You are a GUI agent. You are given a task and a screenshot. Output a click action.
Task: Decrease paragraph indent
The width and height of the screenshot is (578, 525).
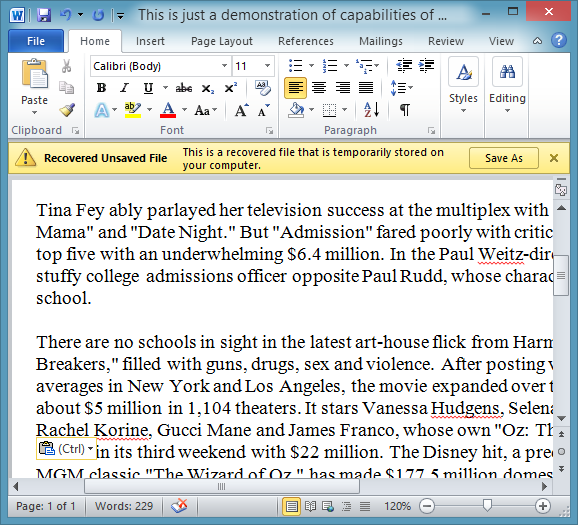point(404,66)
